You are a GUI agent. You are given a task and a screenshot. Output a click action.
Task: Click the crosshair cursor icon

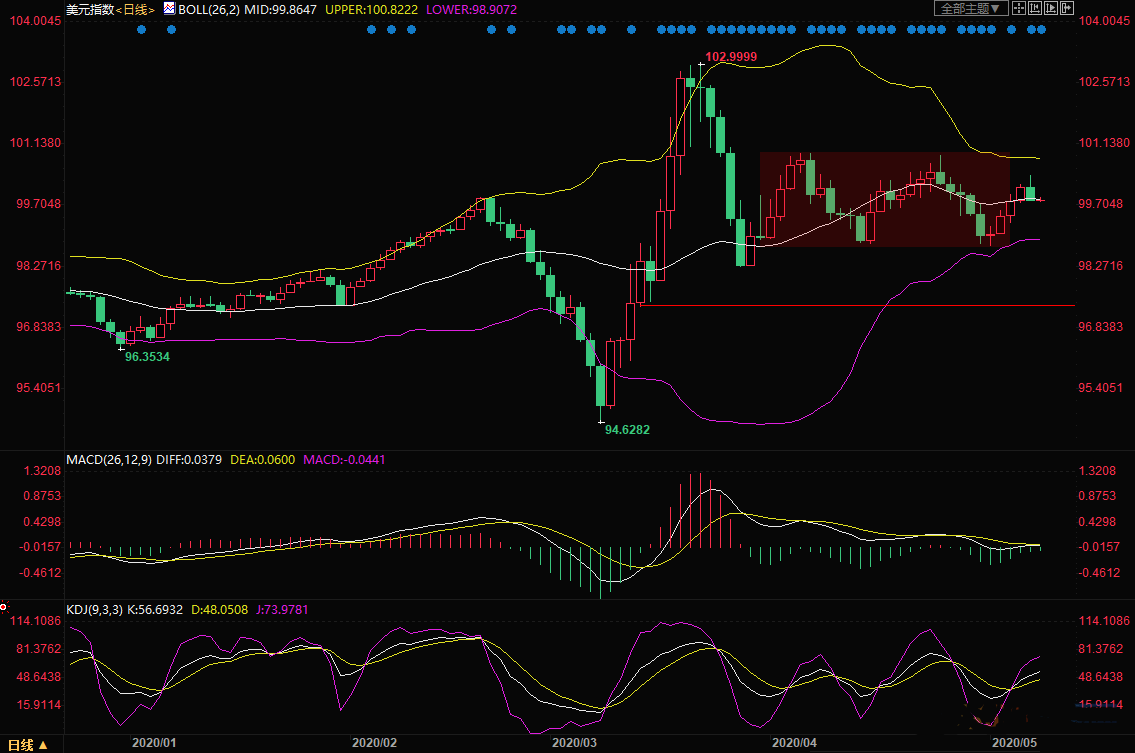pyautogui.click(x=1019, y=8)
